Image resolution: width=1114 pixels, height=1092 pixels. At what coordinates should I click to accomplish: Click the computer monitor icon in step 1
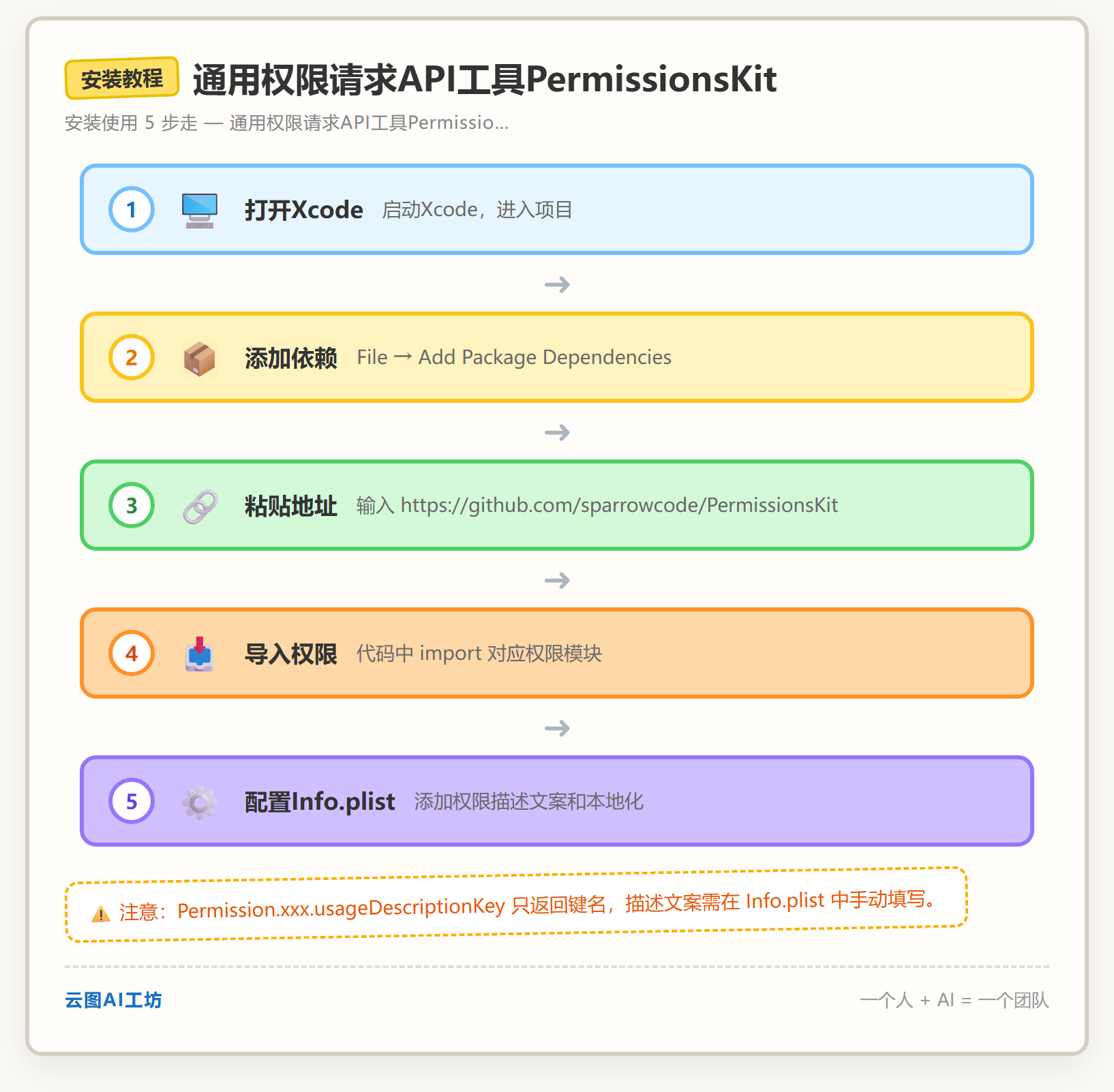(200, 210)
